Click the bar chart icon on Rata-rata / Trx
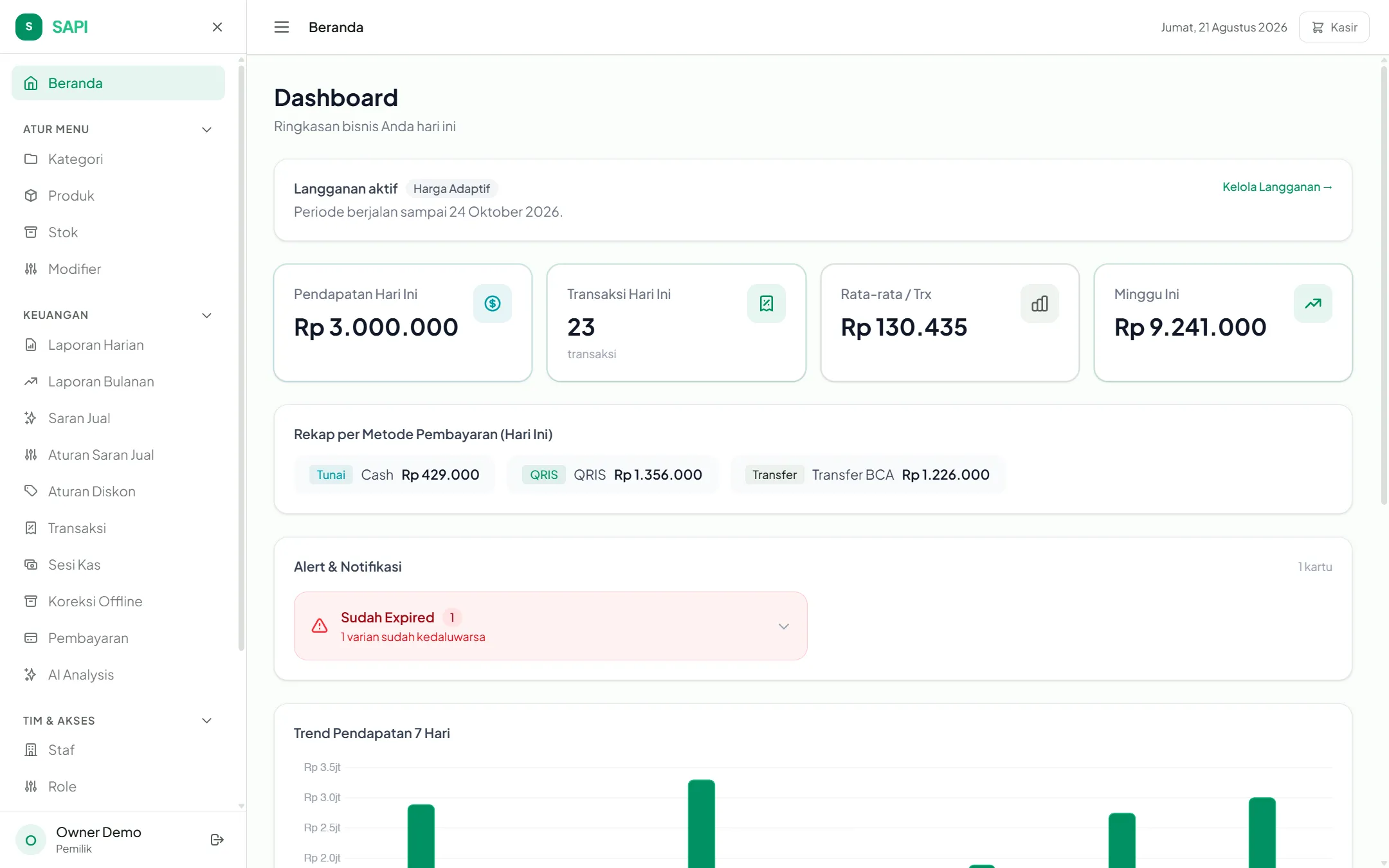Image resolution: width=1389 pixels, height=868 pixels. coord(1040,303)
